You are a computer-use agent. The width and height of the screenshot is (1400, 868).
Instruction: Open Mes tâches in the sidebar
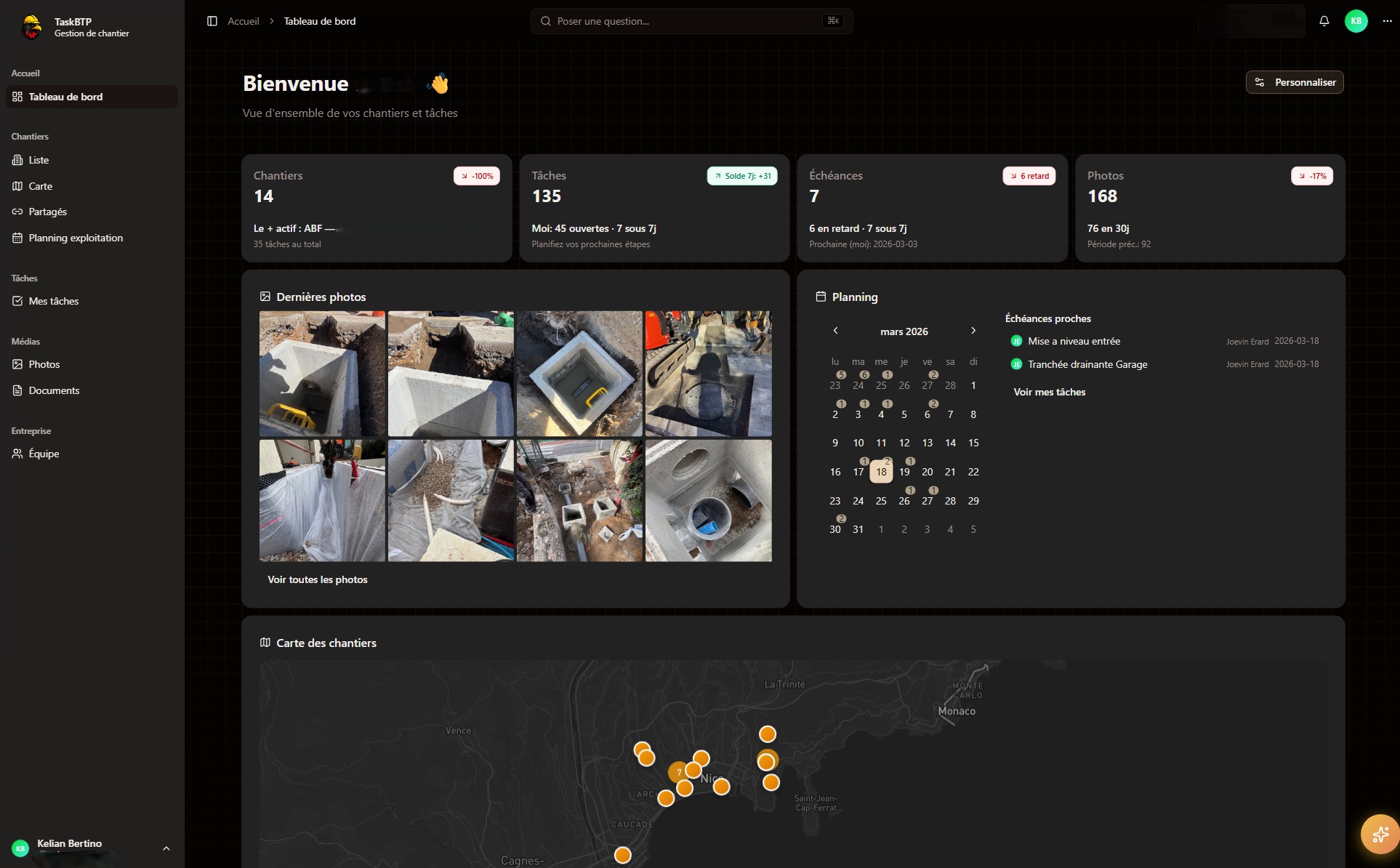(53, 301)
